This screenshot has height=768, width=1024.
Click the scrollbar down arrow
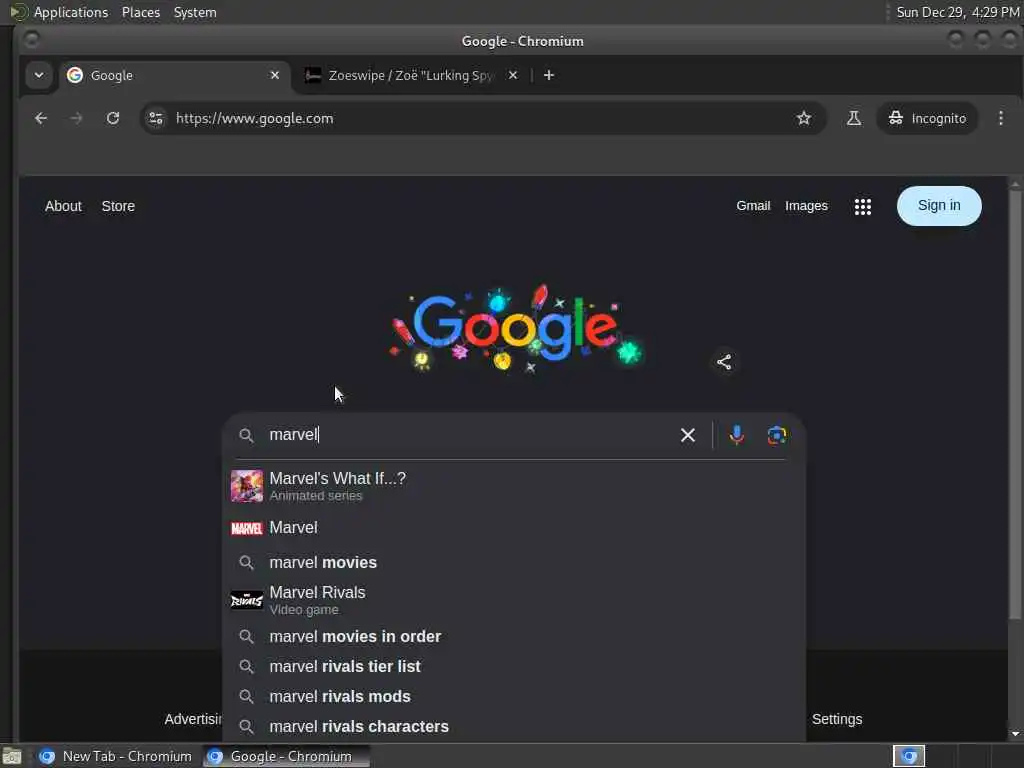(x=1015, y=733)
